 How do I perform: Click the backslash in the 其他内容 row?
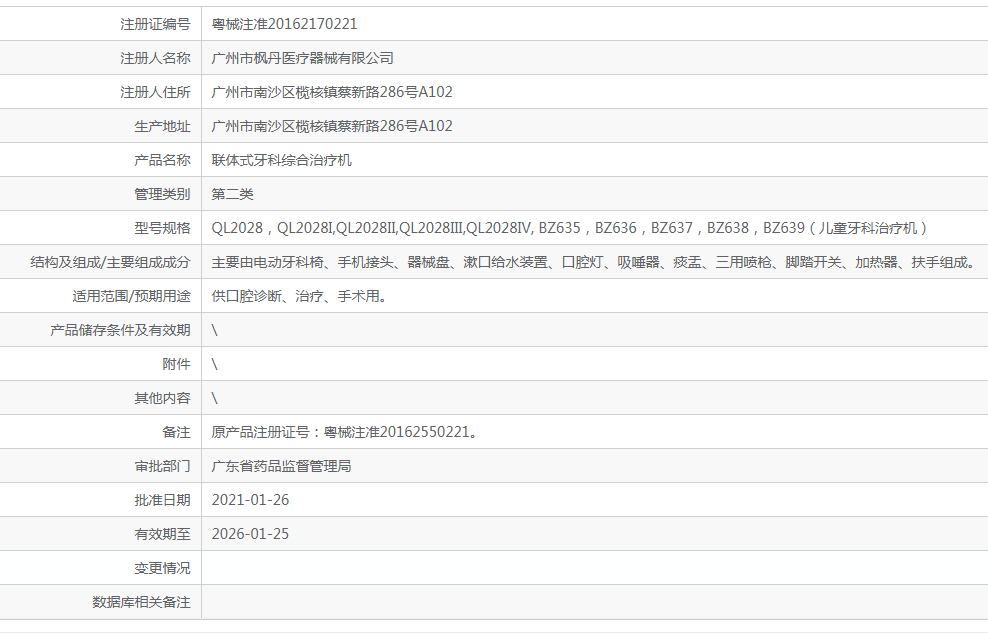pyautogui.click(x=214, y=398)
